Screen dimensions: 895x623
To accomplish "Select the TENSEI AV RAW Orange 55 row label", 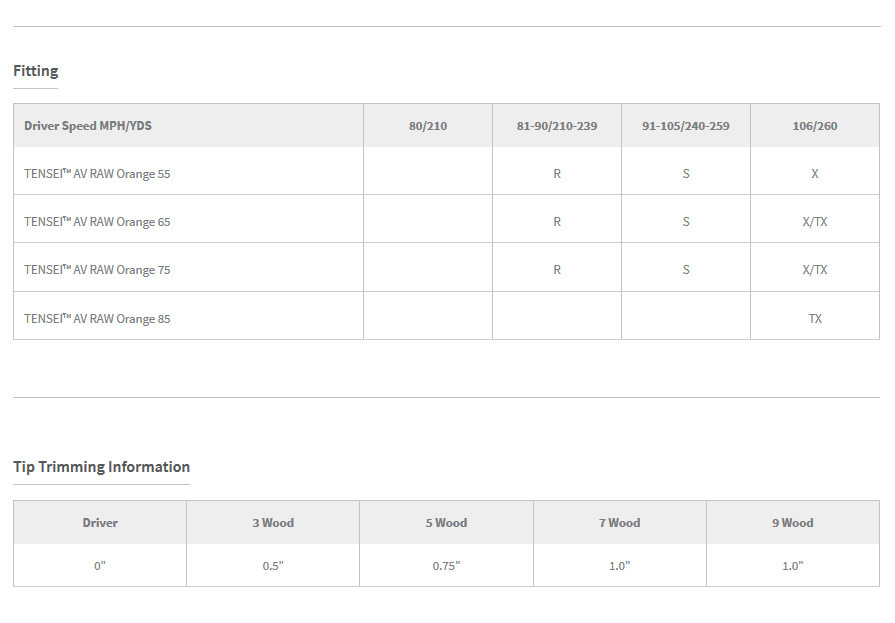I will click(97, 174).
